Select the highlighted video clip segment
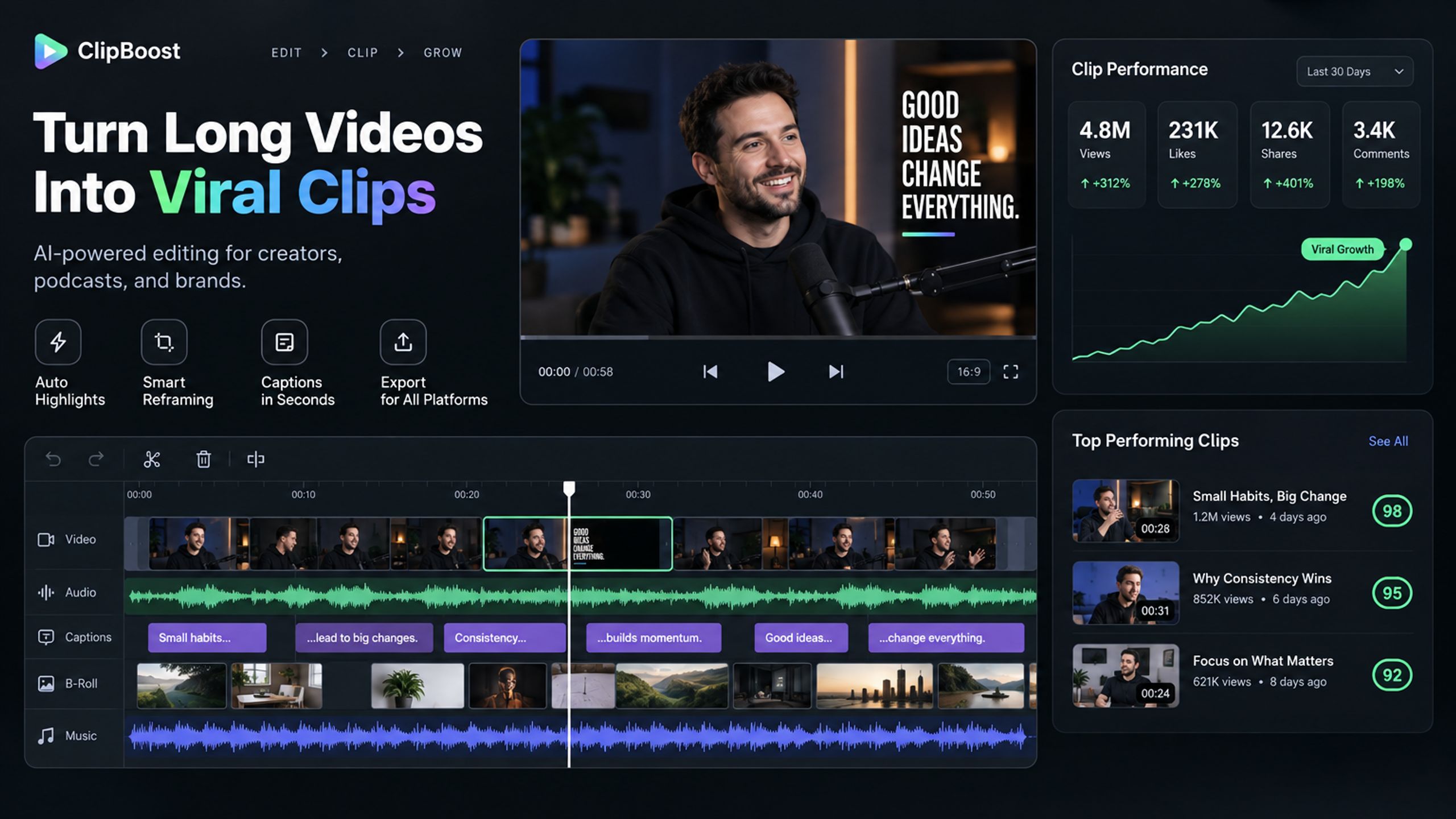Screen dimensions: 1456x819 [578, 544]
